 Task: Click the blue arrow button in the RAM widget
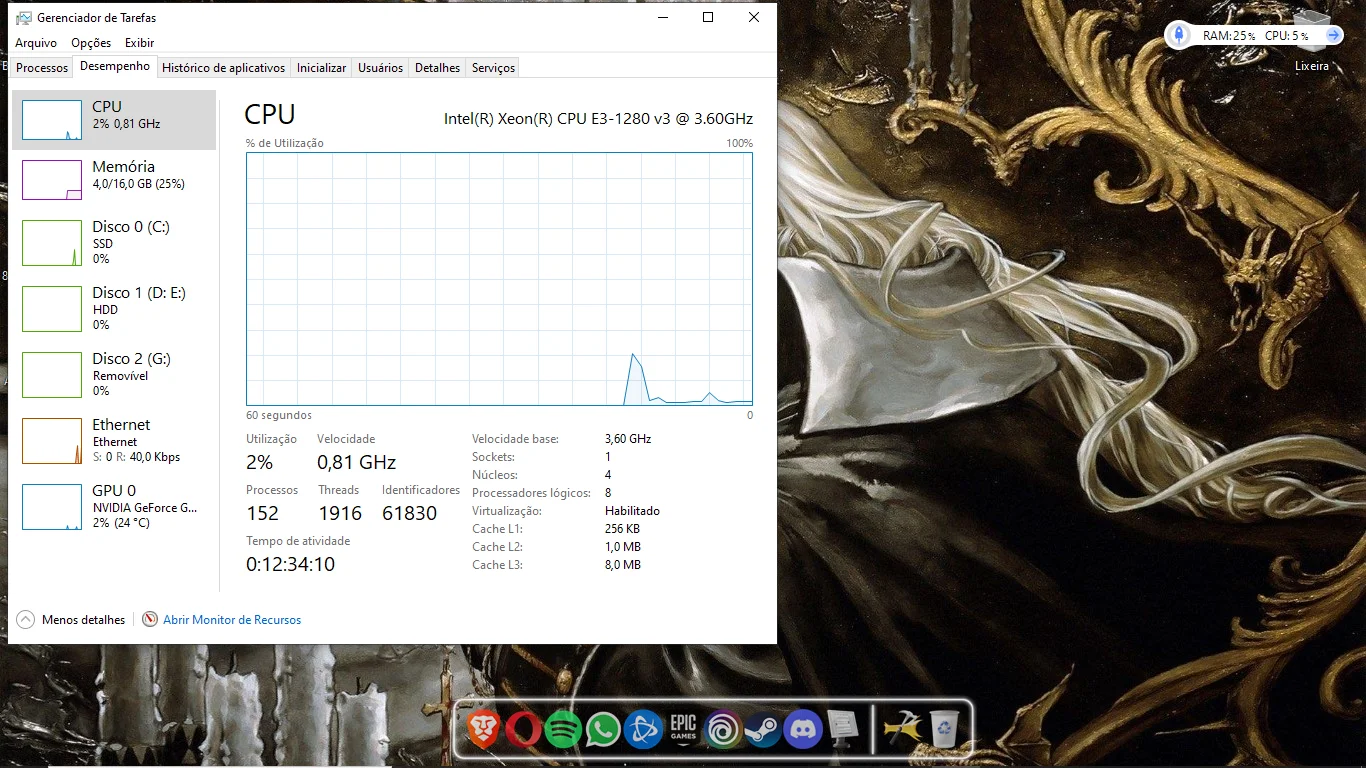click(1333, 35)
